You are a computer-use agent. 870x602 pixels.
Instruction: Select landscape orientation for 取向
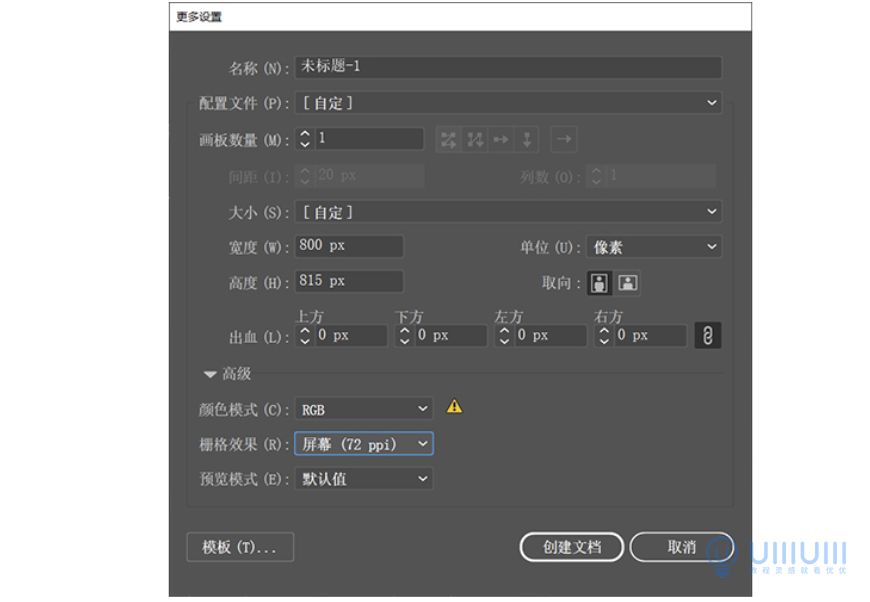[x=625, y=282]
